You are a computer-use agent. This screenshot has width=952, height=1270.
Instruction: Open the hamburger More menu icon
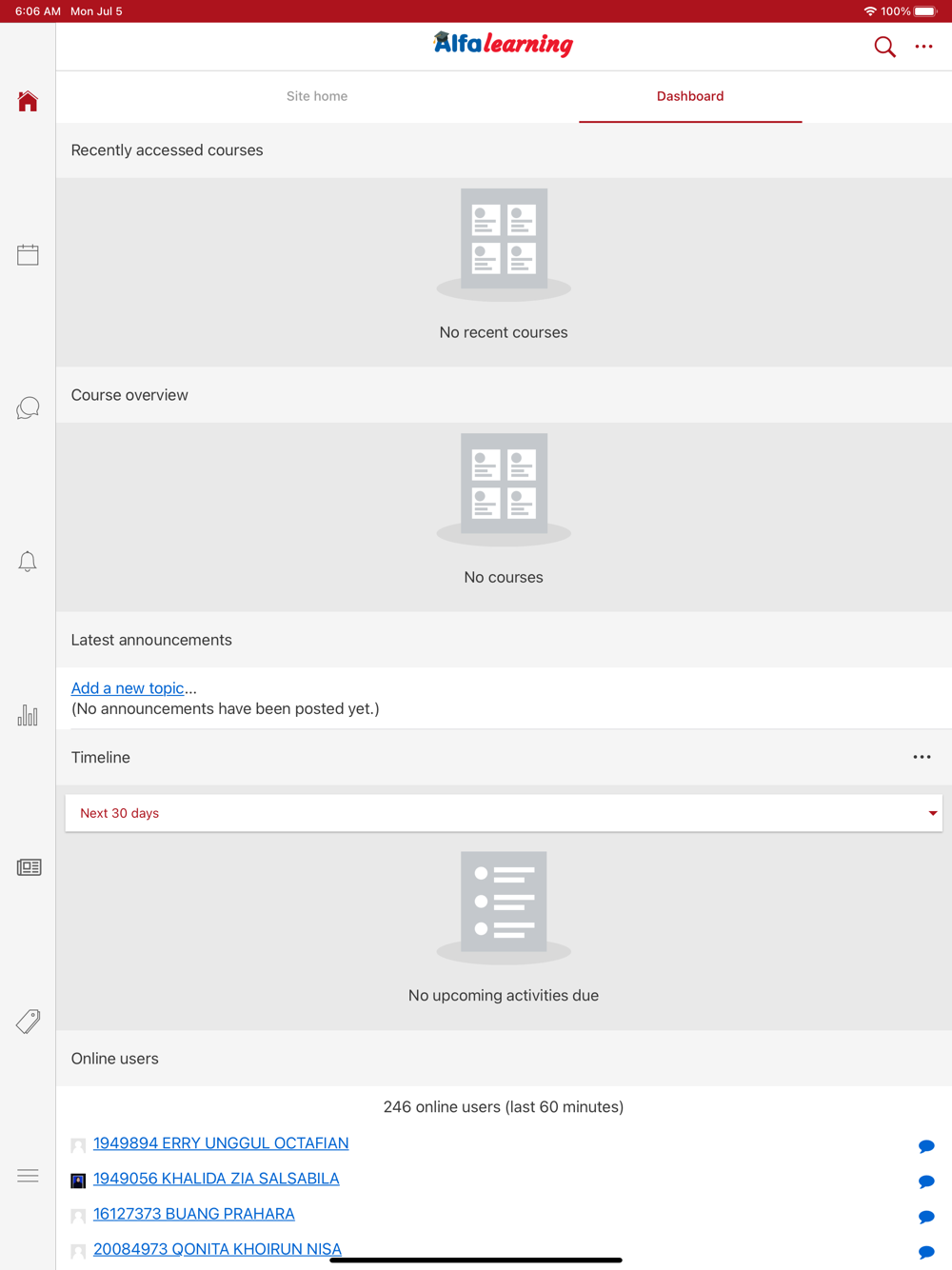click(28, 1176)
